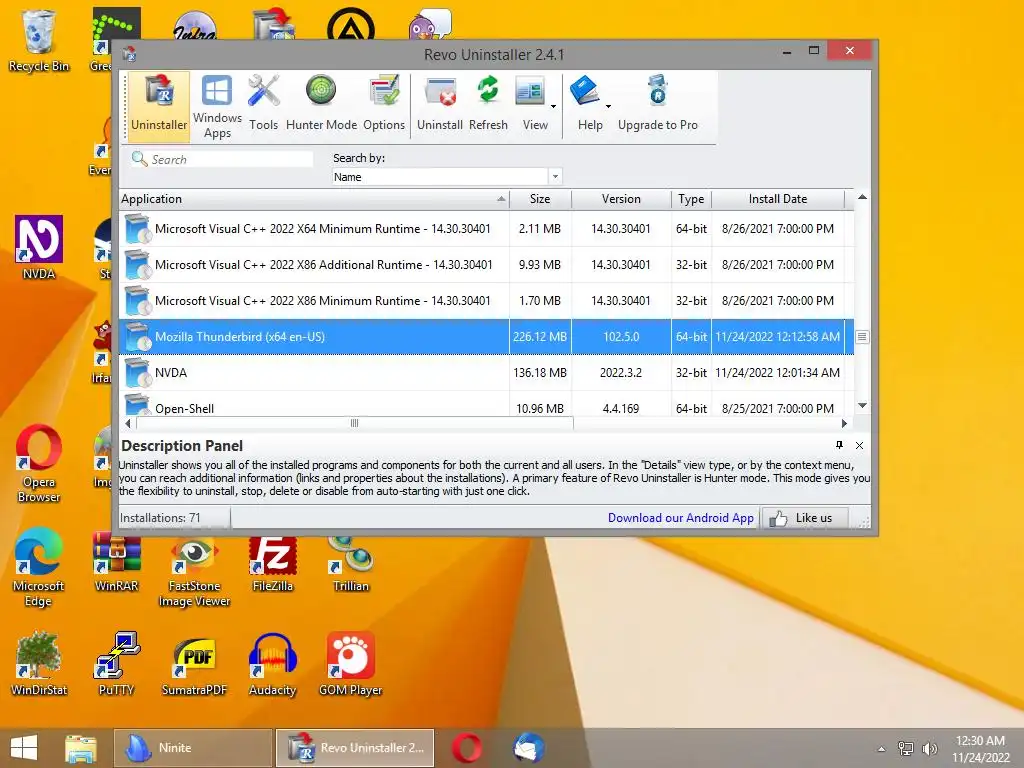Click scroll down arrow of program list
This screenshot has height=768, width=1024.
pyautogui.click(x=862, y=406)
